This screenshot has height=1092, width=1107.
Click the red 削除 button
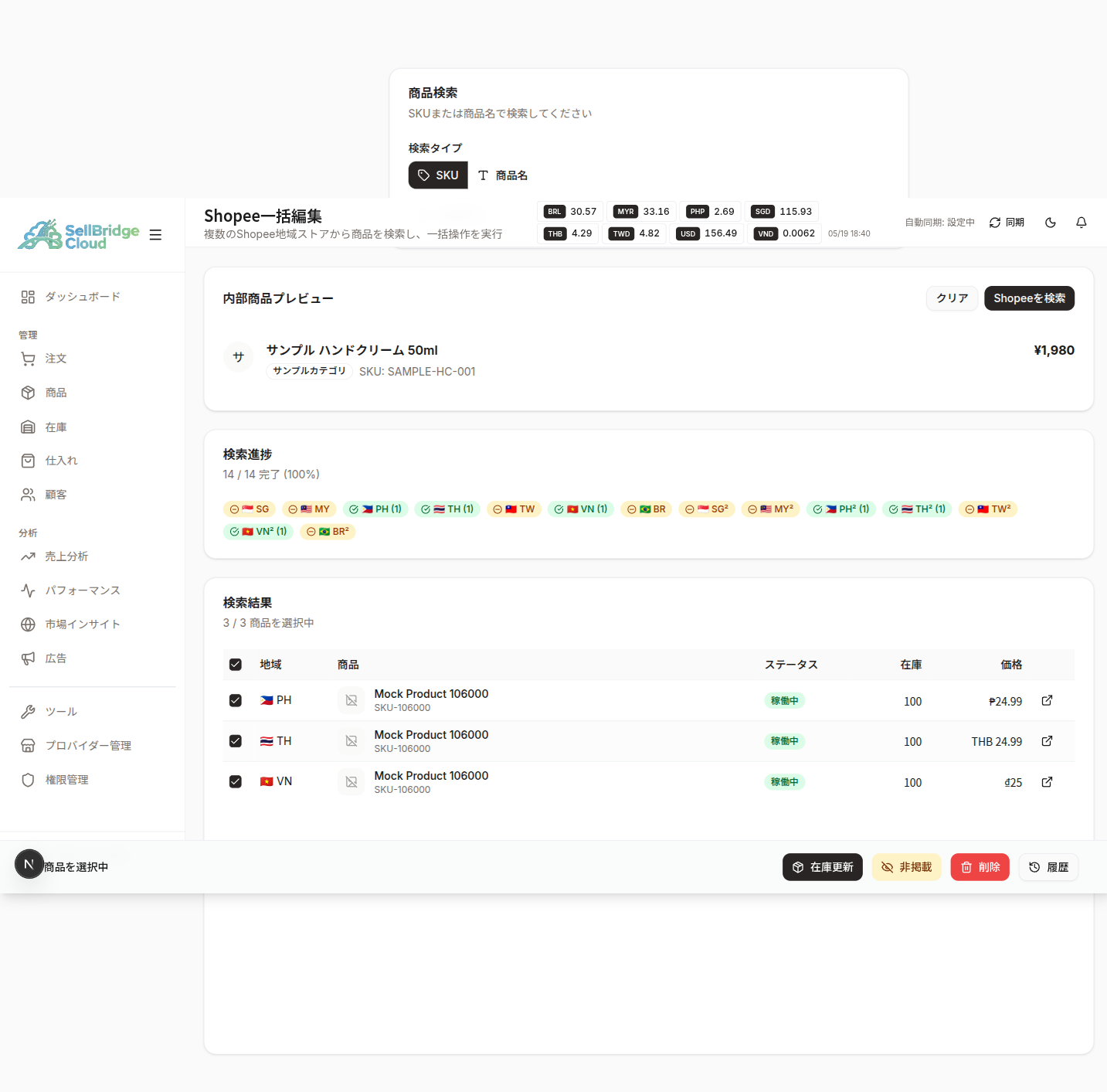pos(980,867)
